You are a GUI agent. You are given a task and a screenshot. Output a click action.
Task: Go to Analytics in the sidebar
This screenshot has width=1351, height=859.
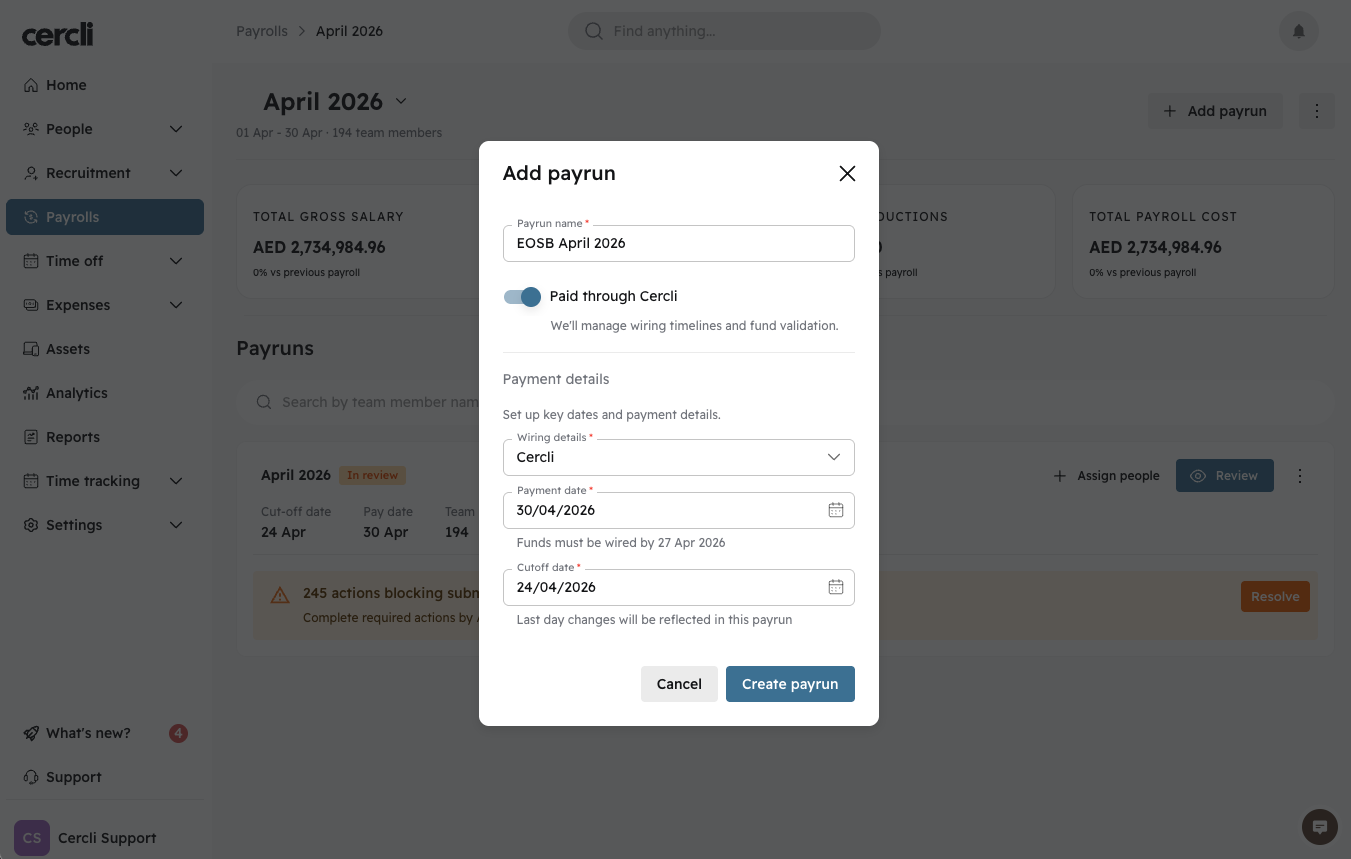point(76,393)
